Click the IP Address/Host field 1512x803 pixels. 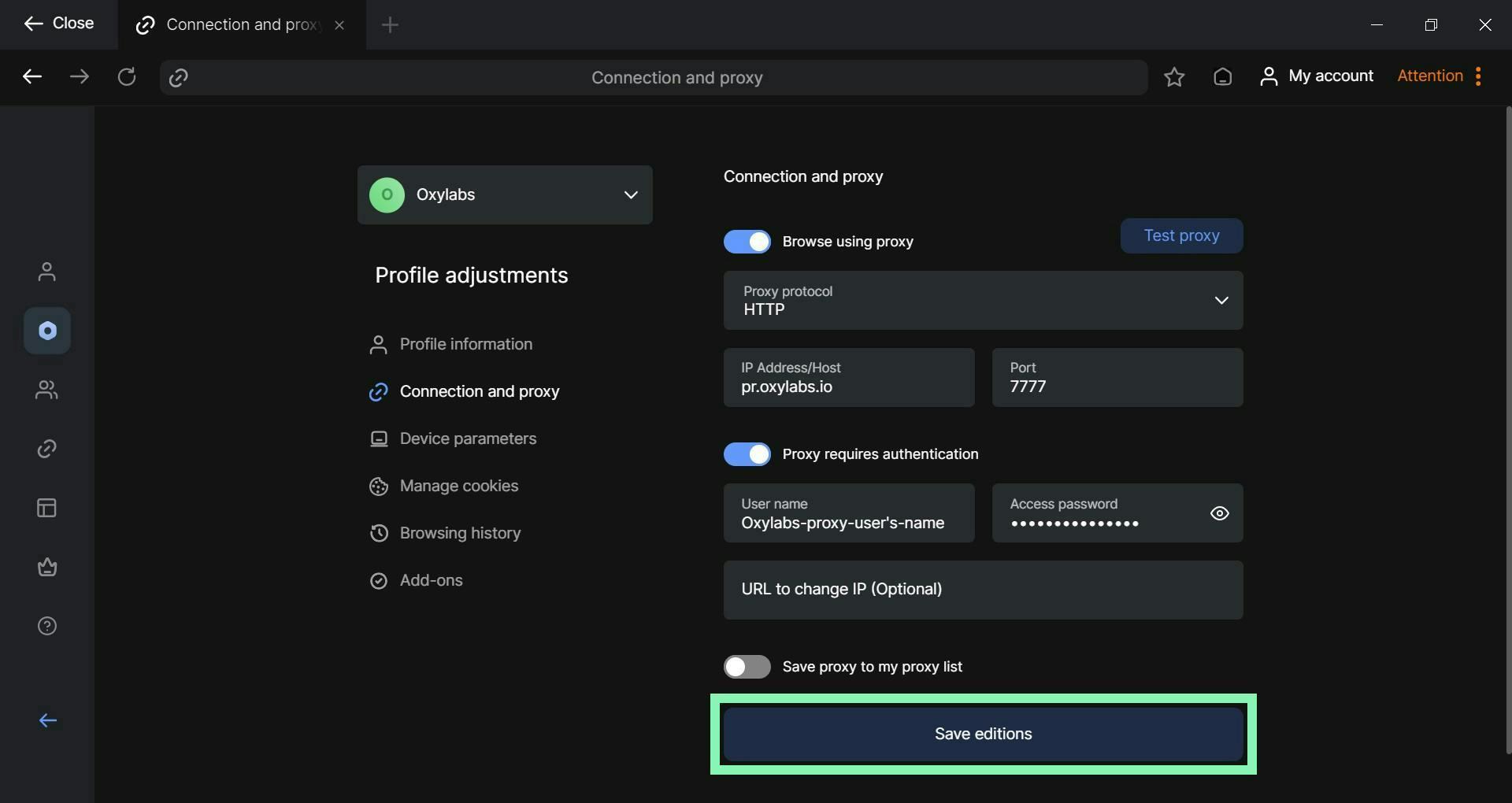(849, 377)
